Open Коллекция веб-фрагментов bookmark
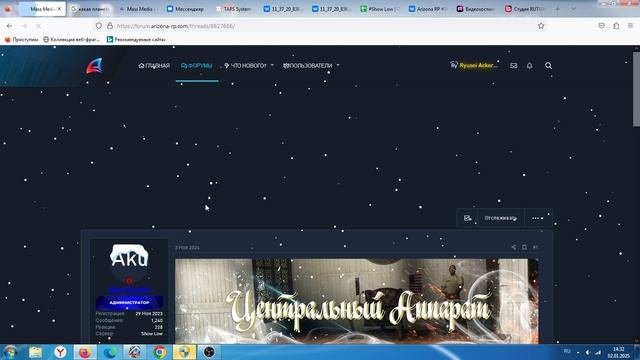Screen dimensions: 640x360 click(71, 40)
